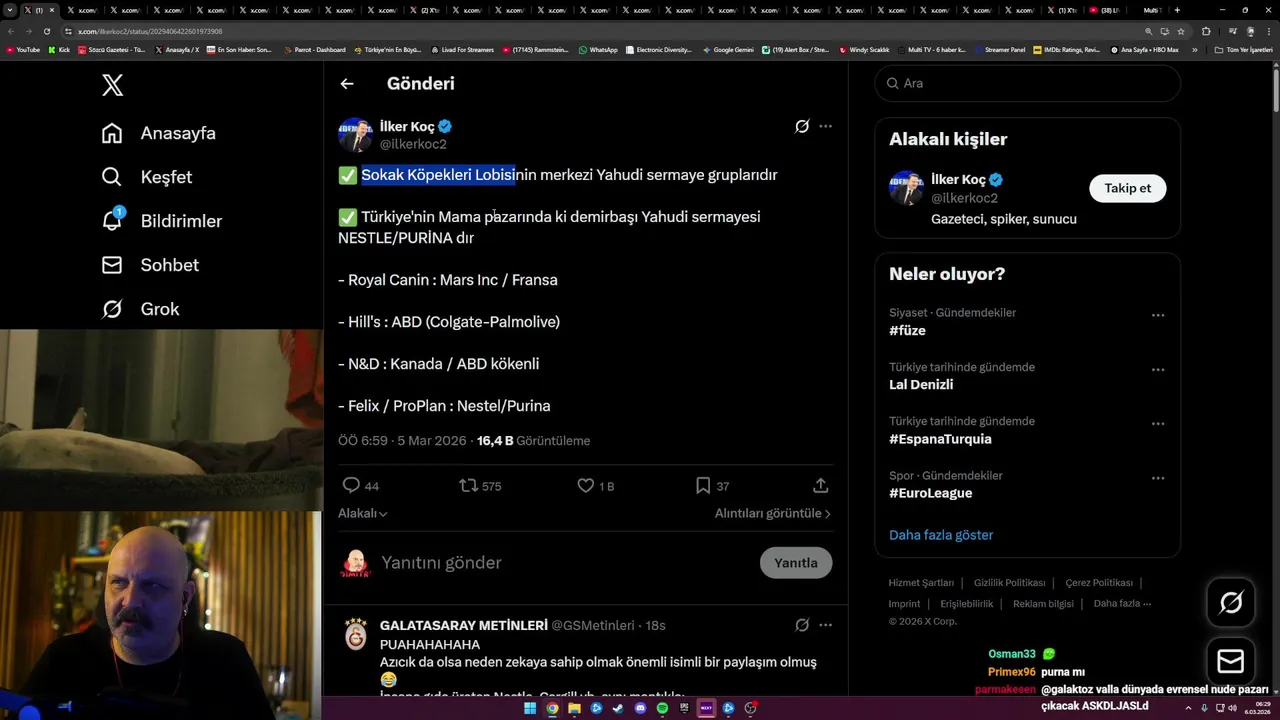Open Windows Start menu
This screenshot has height=720, width=1280.
530,708
